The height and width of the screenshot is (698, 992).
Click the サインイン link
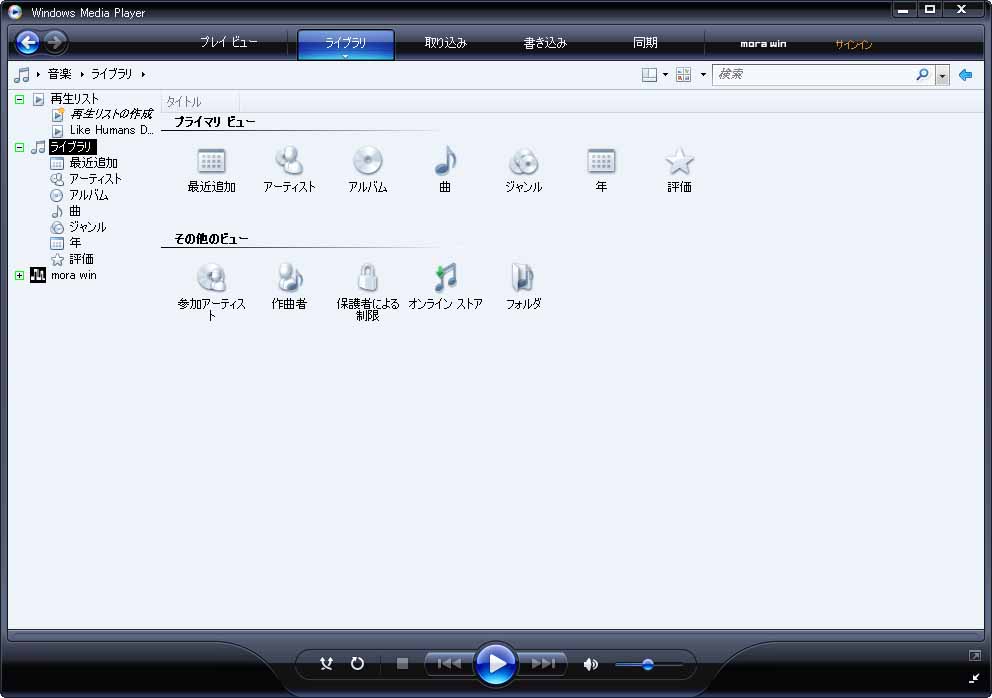[x=853, y=44]
